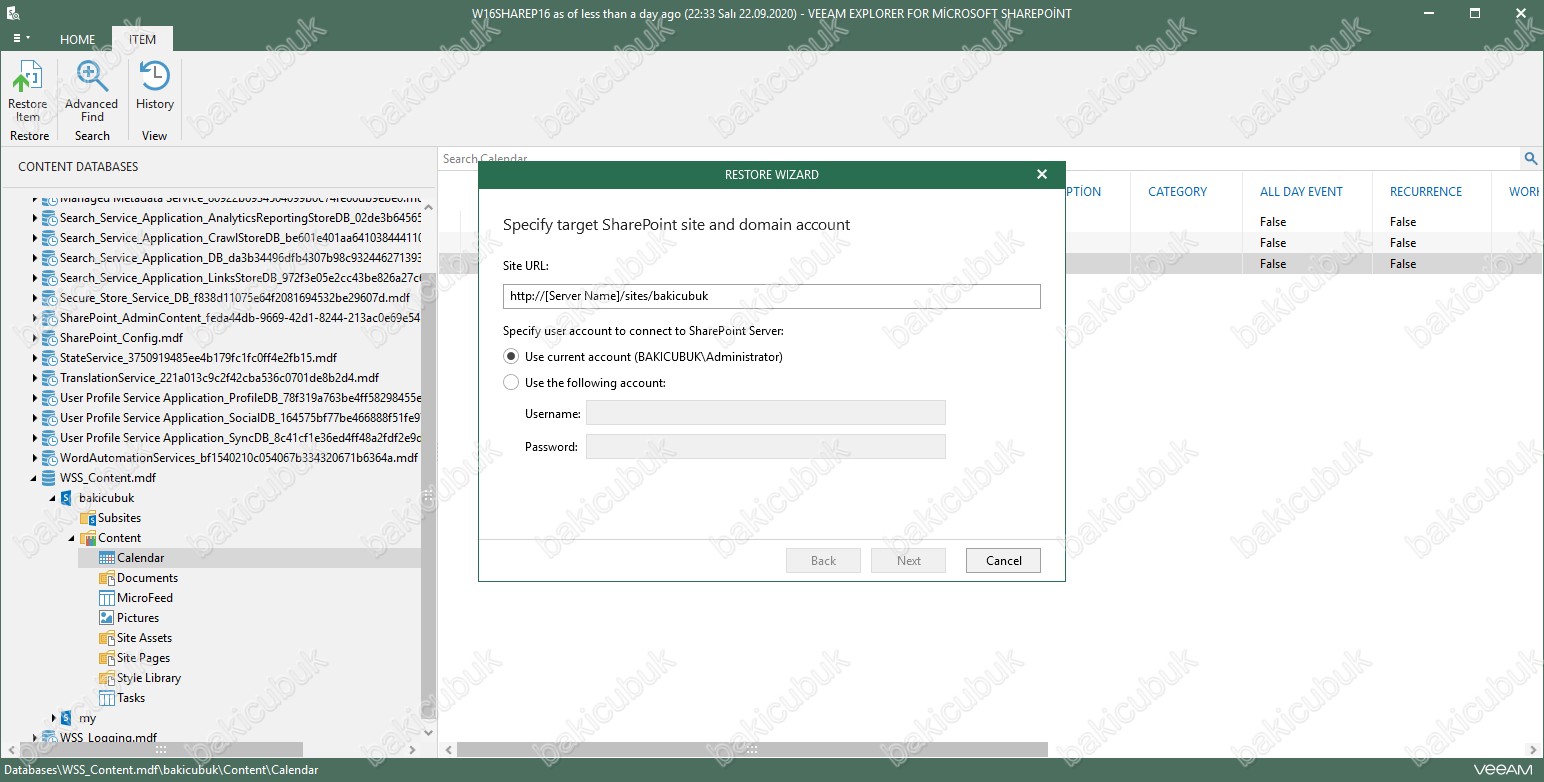This screenshot has height=782, width=1544.
Task: Click the Site URL input field
Action: pyautogui.click(x=772, y=296)
